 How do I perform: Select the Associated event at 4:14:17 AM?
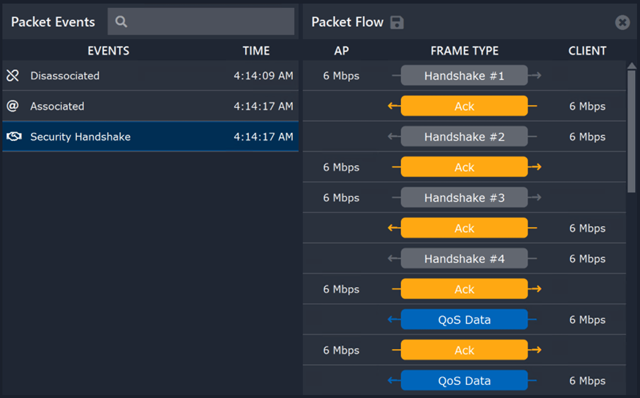[150, 106]
